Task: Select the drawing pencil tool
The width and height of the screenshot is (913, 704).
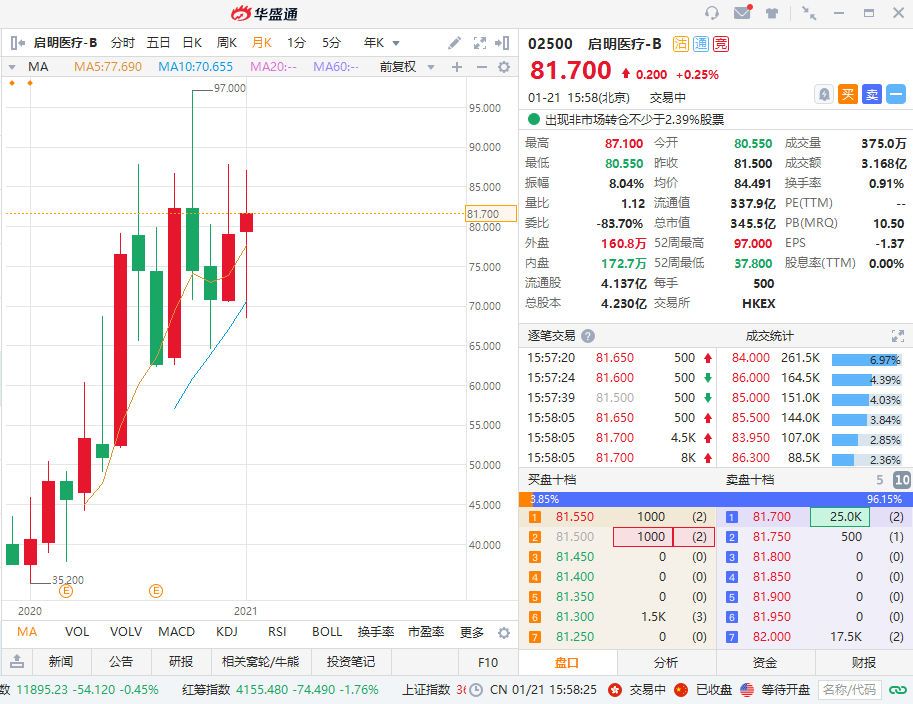Action: [454, 43]
